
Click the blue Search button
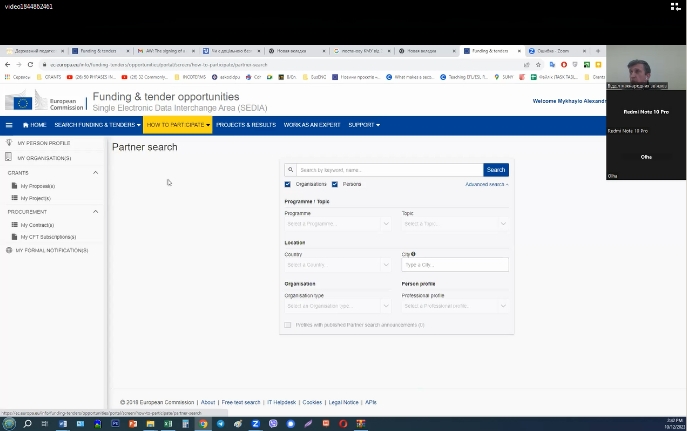pyautogui.click(x=496, y=170)
